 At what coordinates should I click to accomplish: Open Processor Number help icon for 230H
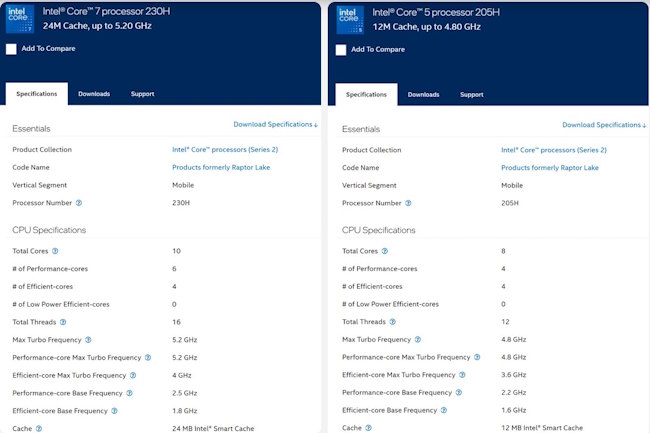click(79, 203)
